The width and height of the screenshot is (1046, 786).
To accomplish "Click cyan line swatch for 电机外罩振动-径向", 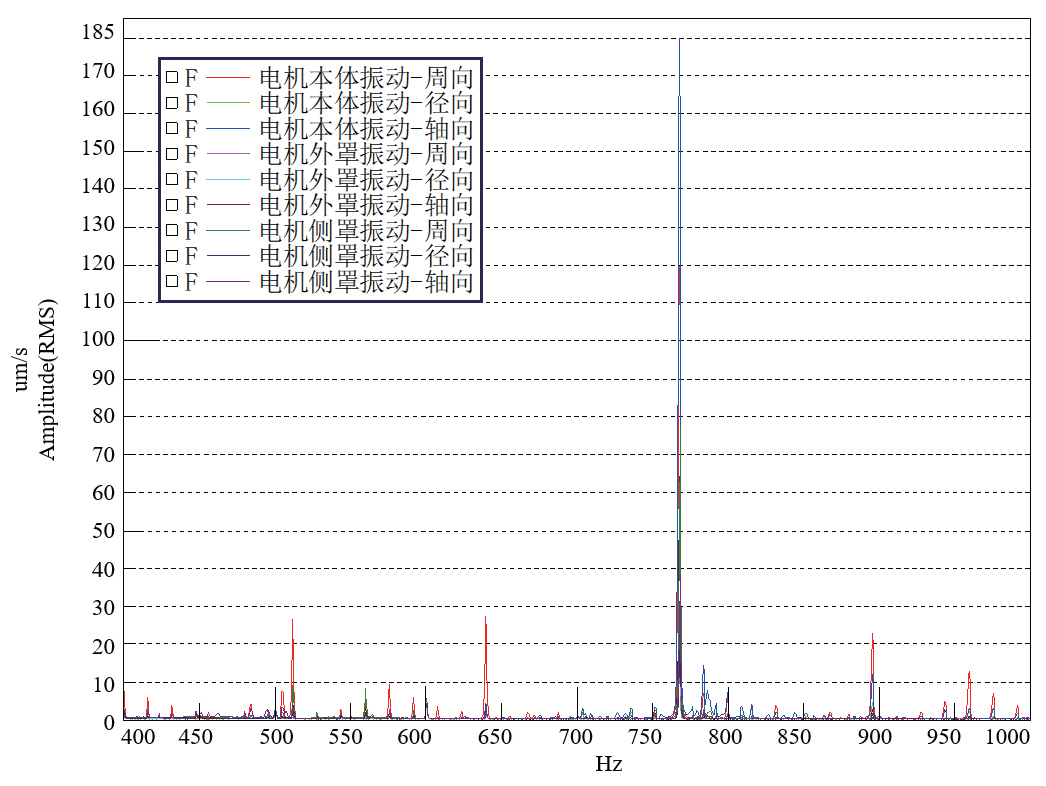I will coord(228,179).
